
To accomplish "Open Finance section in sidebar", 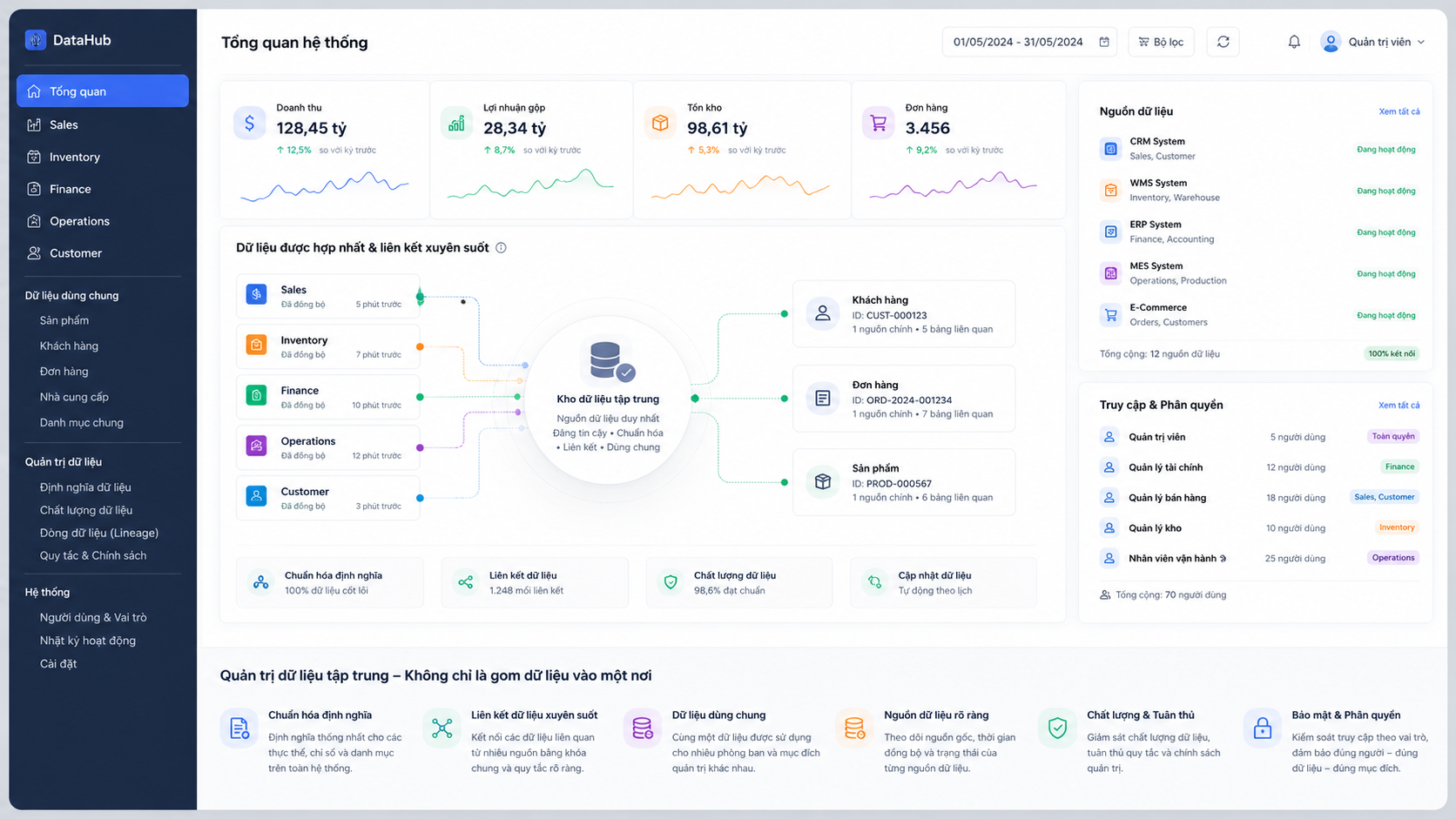I will click(x=103, y=189).
